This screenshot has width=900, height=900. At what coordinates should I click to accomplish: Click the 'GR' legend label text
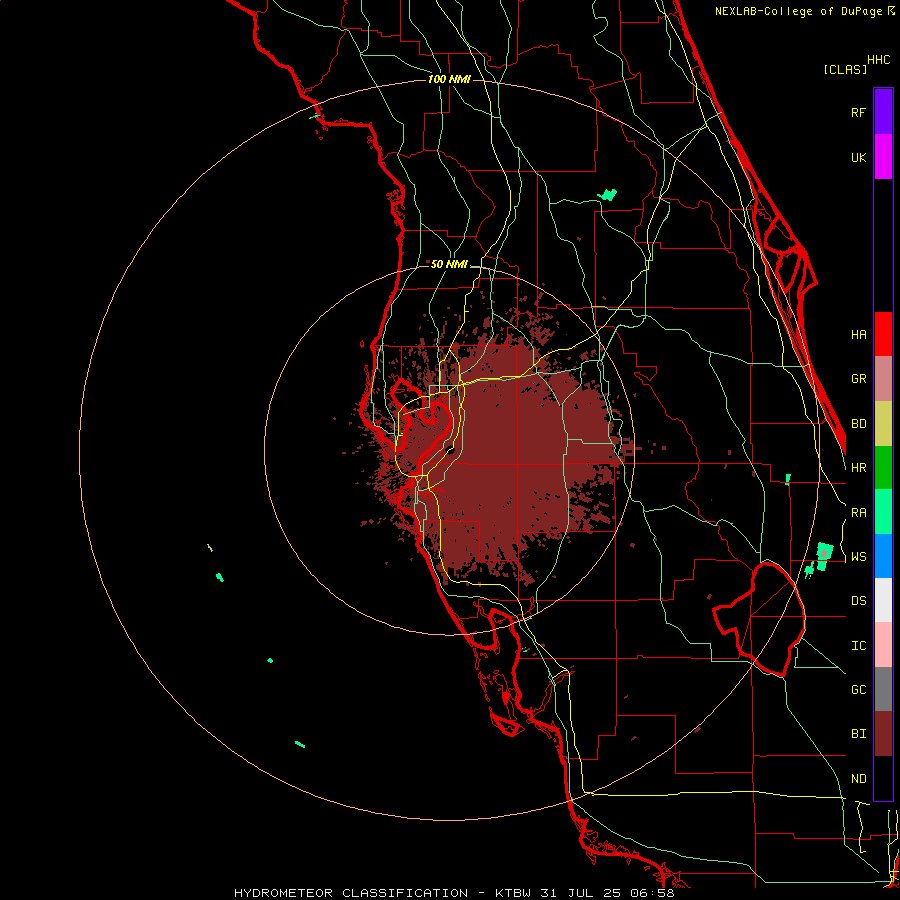pyautogui.click(x=858, y=379)
